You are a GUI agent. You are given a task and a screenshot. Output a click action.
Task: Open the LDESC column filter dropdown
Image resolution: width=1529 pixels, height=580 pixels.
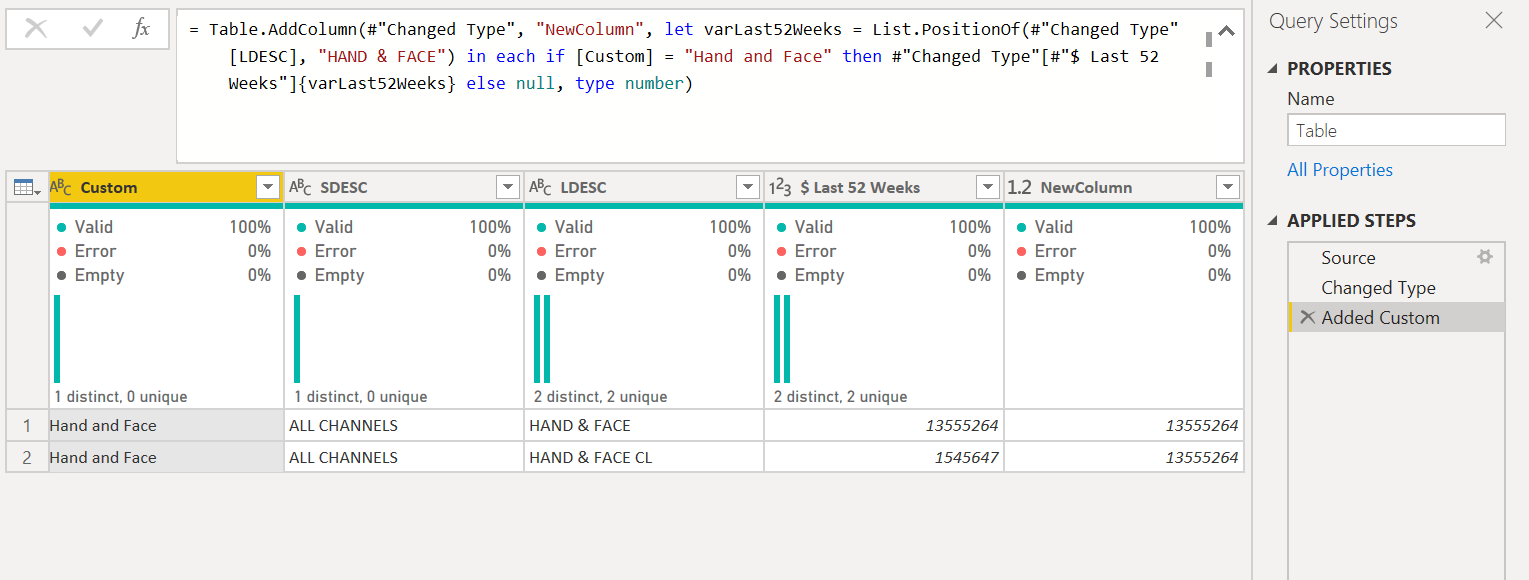[x=748, y=187]
